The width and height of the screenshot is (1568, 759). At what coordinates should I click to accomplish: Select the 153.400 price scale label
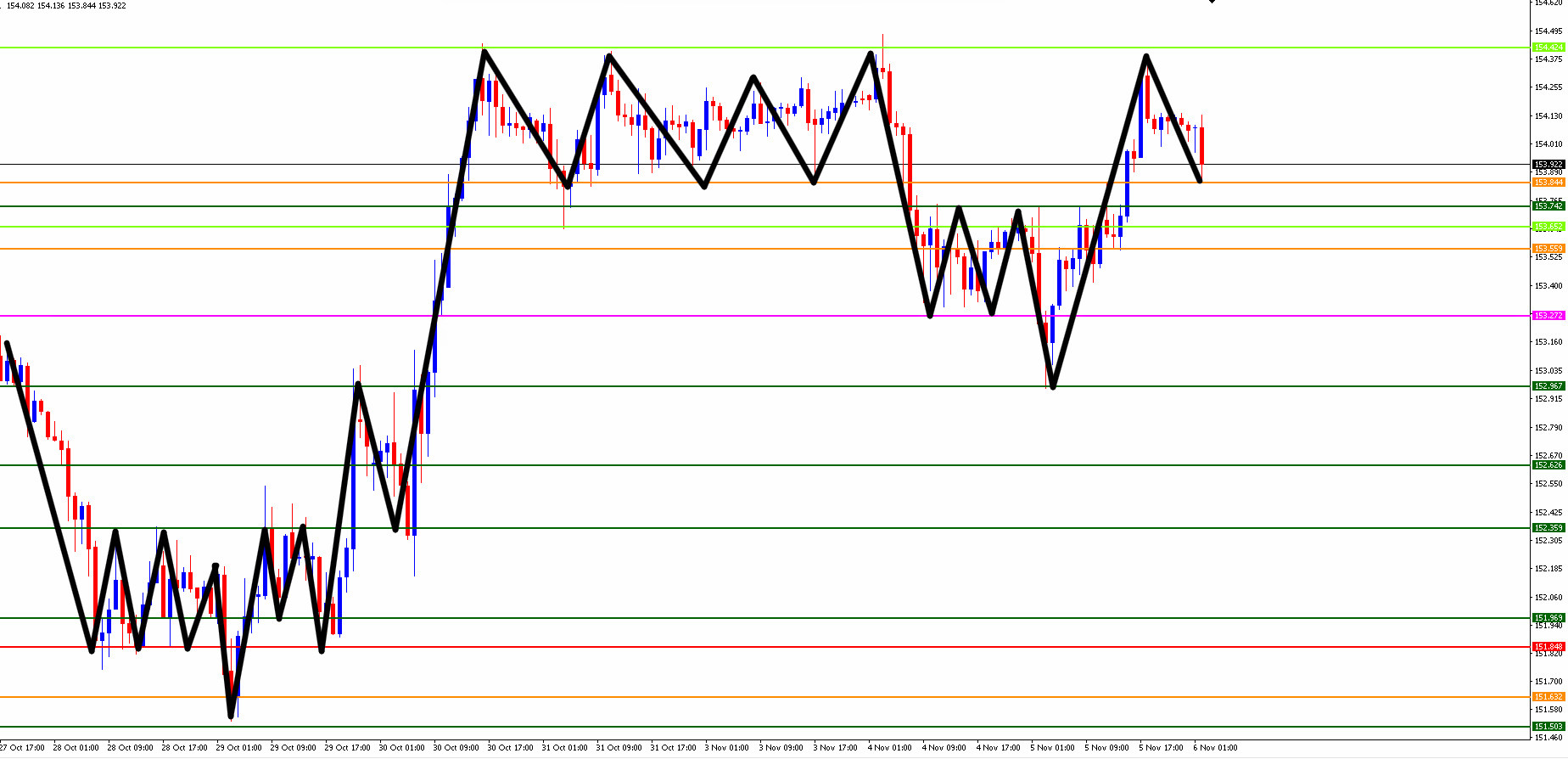pyautogui.click(x=1548, y=286)
